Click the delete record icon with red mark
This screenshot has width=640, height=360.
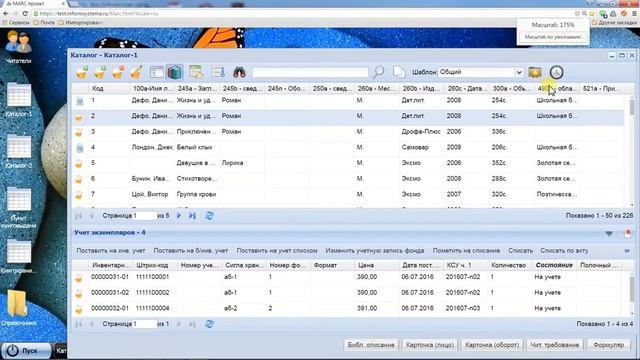click(x=118, y=72)
